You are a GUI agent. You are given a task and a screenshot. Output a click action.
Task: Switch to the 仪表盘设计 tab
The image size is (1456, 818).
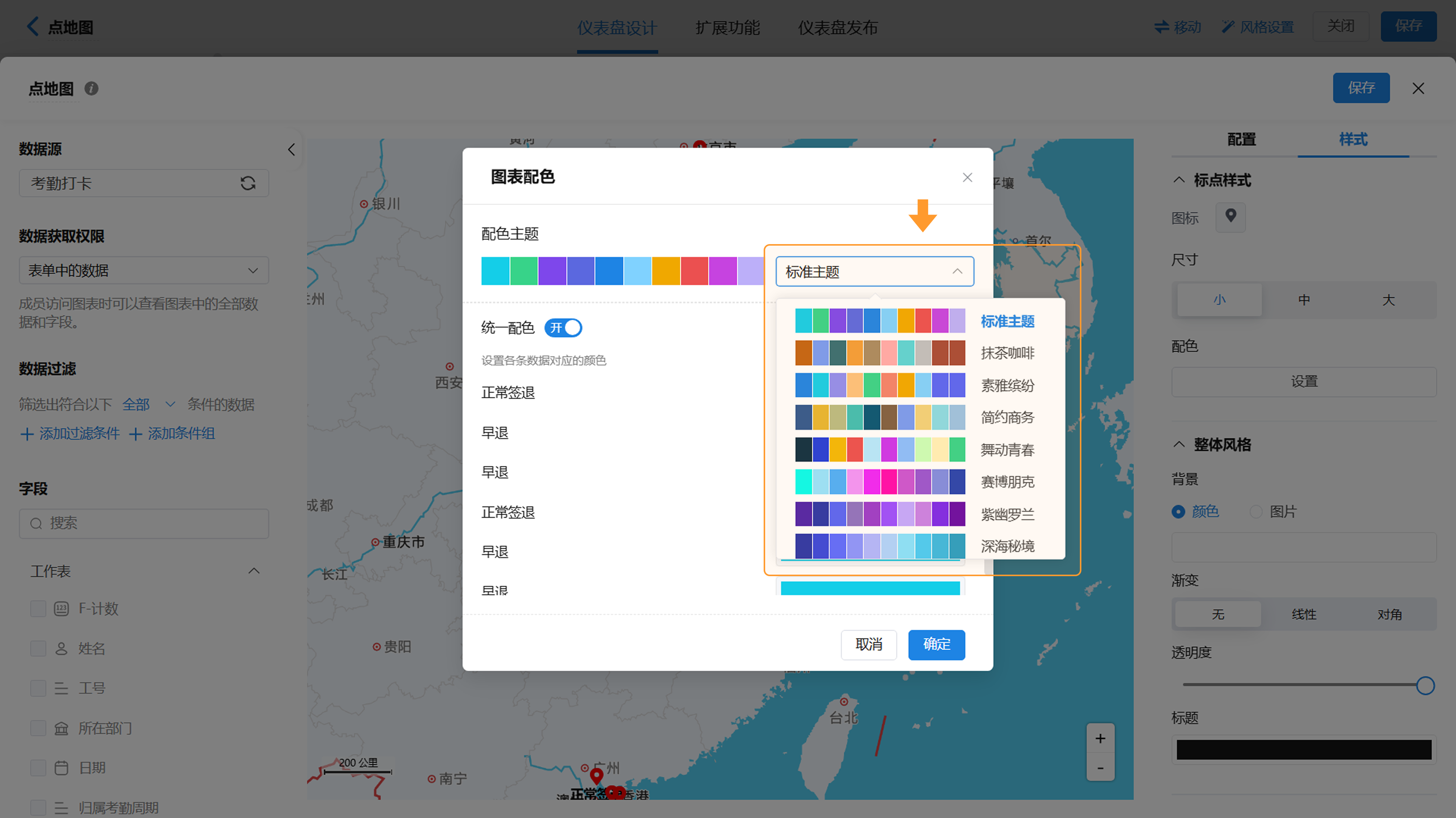point(617,28)
